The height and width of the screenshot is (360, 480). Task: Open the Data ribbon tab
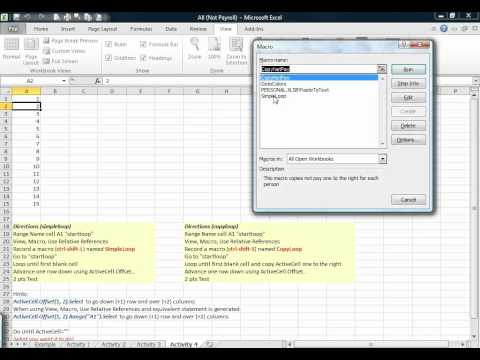tap(171, 29)
